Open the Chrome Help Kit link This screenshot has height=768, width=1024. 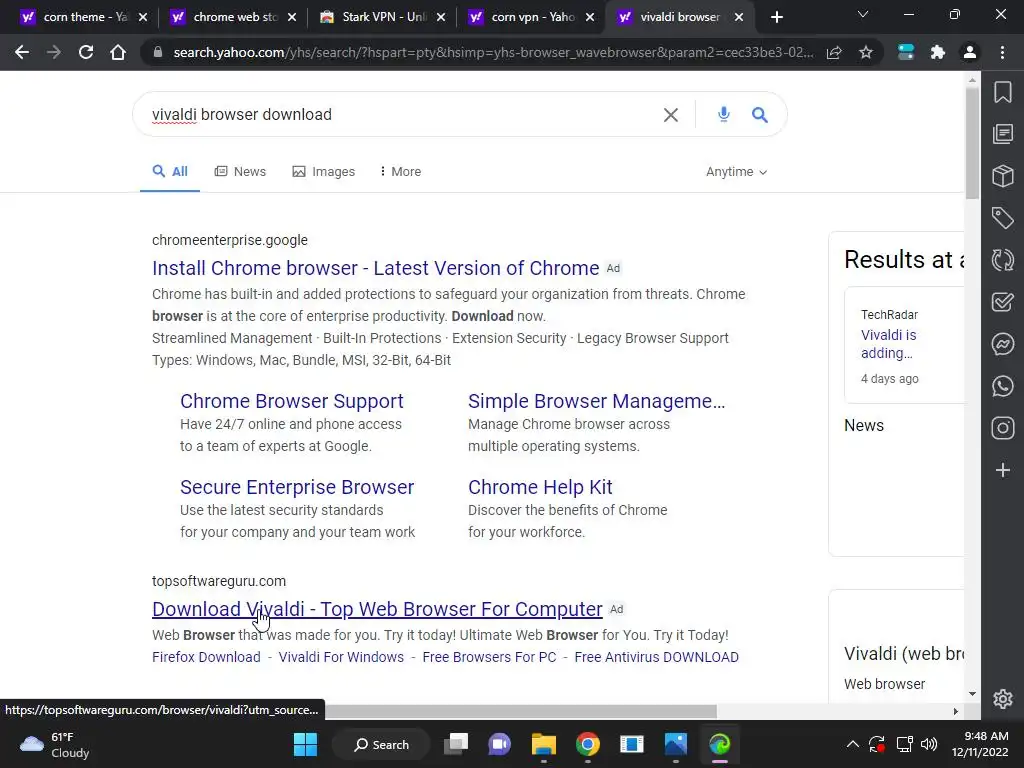pos(540,487)
